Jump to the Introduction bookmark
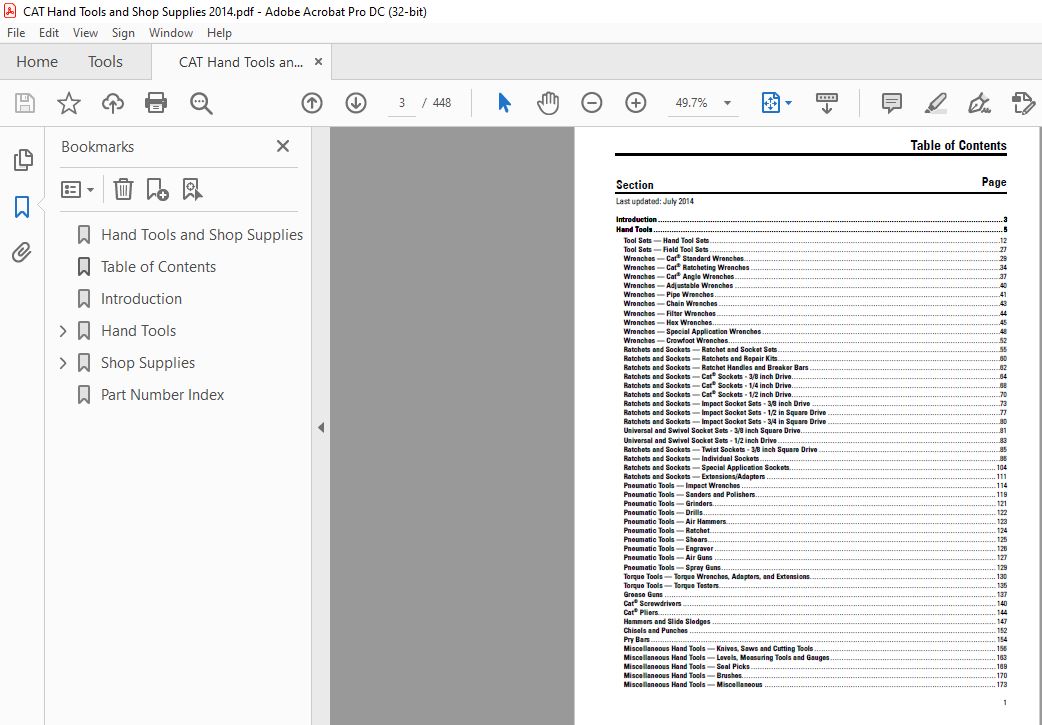The image size is (1042, 725). coord(141,298)
